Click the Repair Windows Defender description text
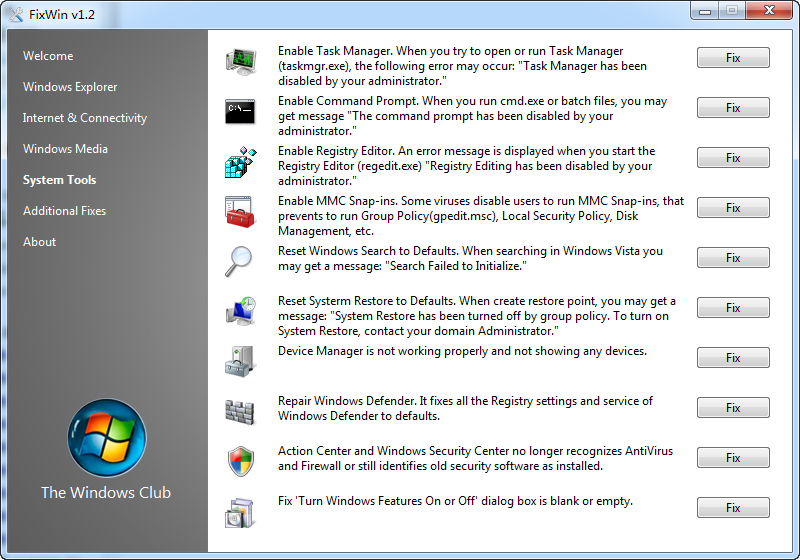Screen dimensions: 800x560 pyautogui.click(x=465, y=408)
